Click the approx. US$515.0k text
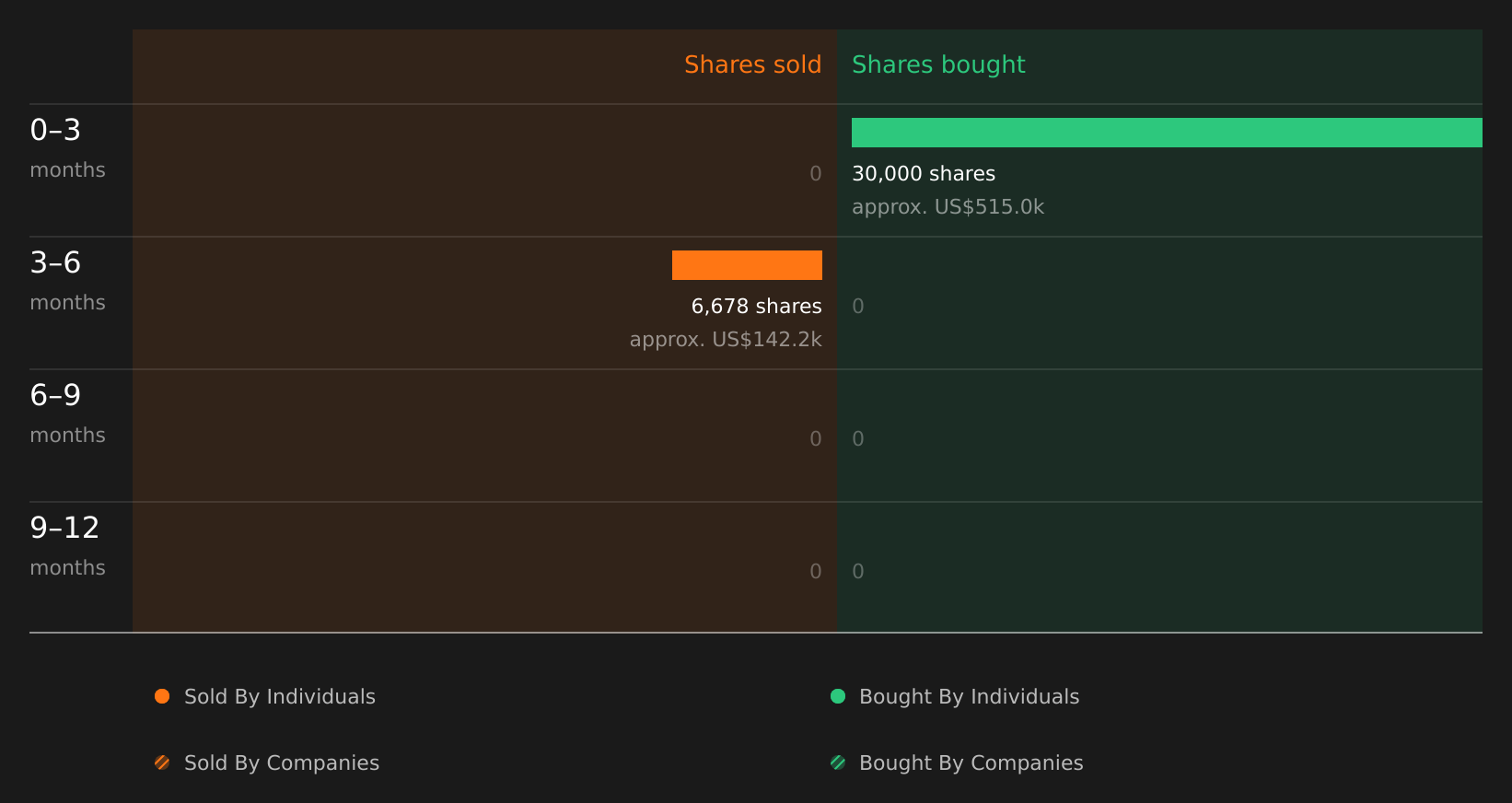This screenshot has width=1512, height=803. pos(948,207)
